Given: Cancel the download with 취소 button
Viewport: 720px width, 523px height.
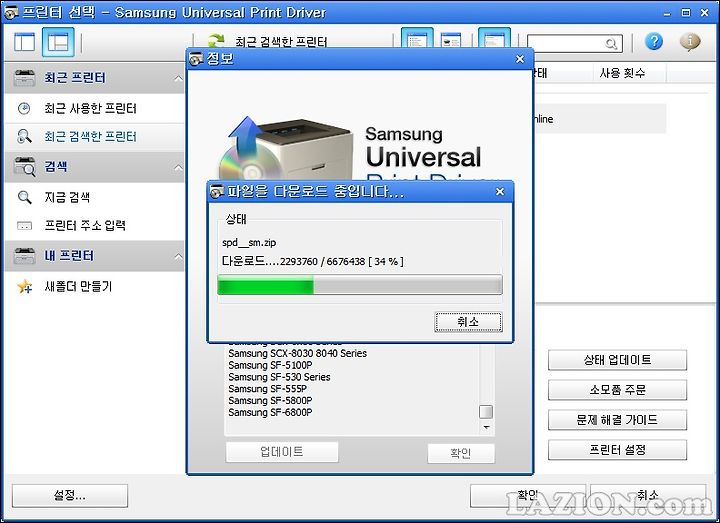Looking at the screenshot, I should [x=468, y=322].
